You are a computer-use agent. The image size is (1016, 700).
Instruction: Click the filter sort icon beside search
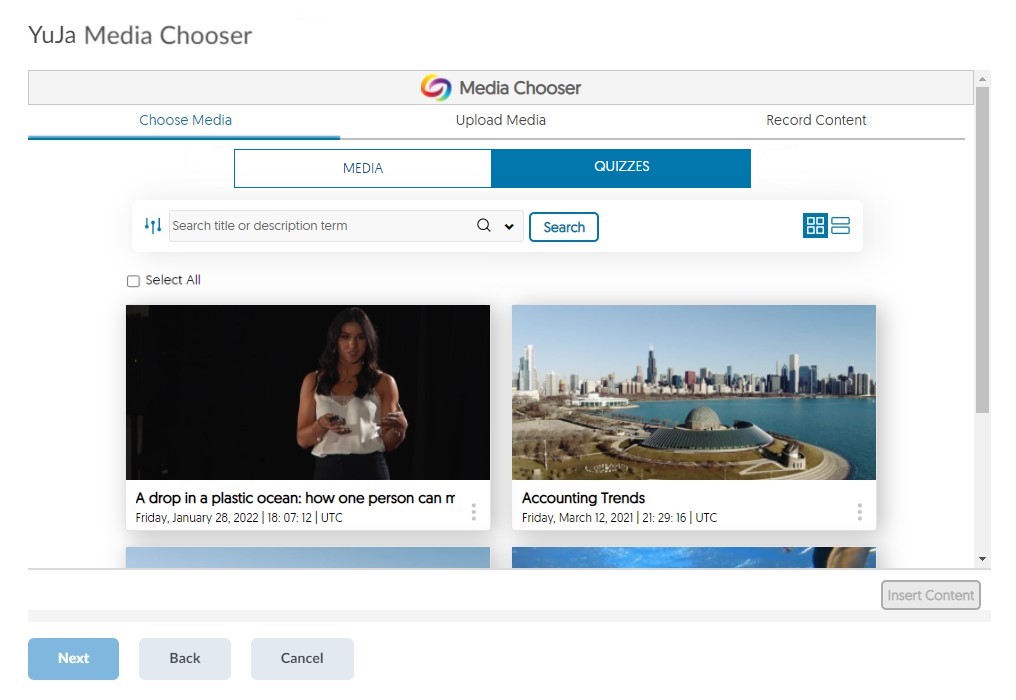coord(152,226)
